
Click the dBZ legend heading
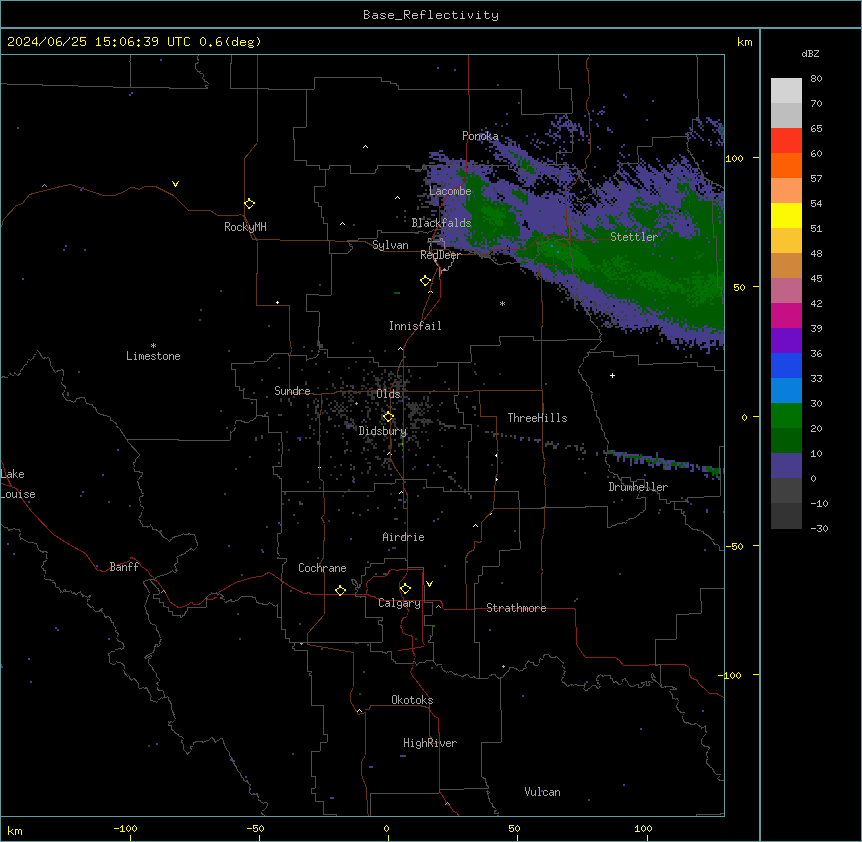[810, 53]
